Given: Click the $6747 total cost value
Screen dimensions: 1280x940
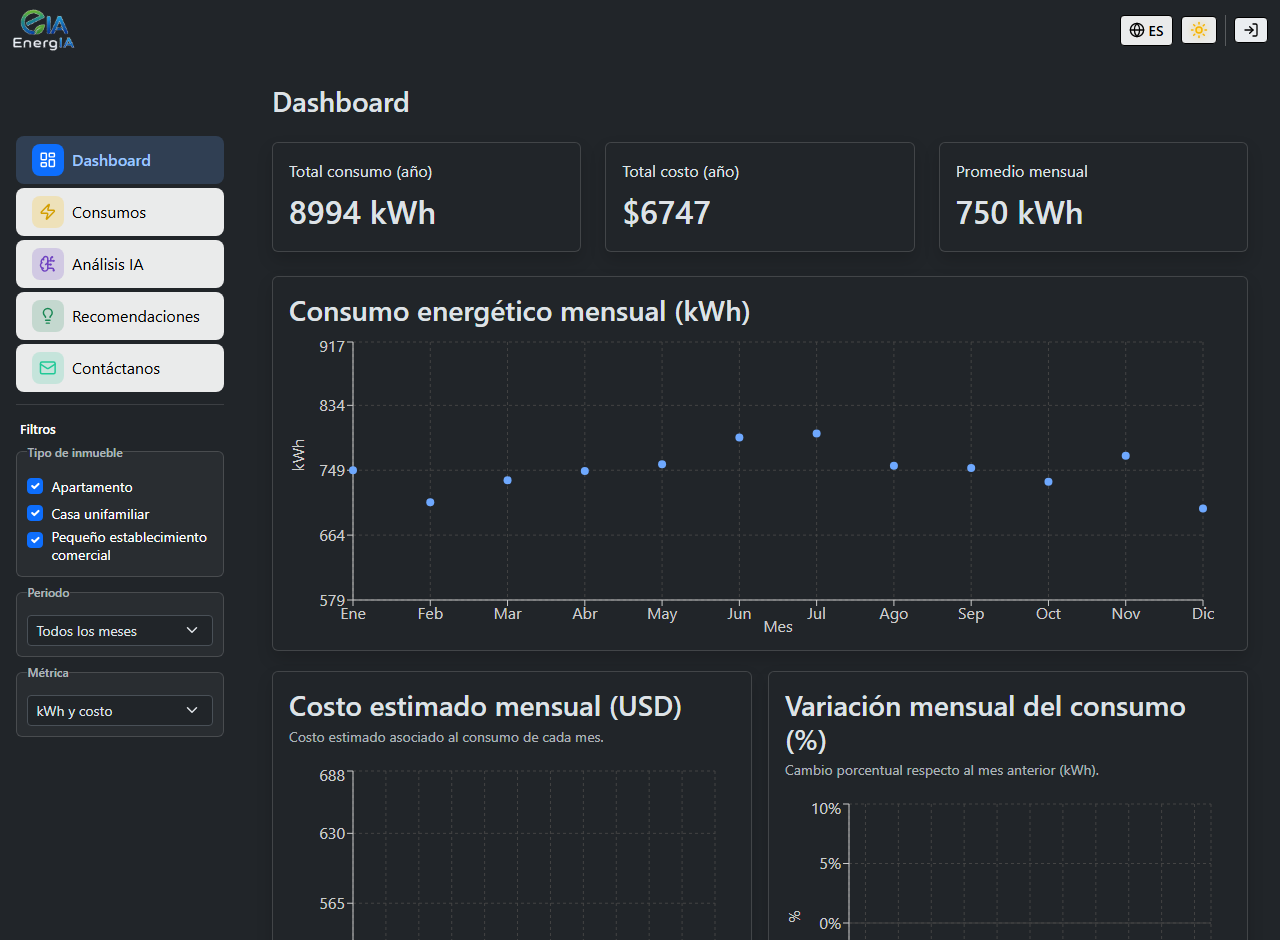Looking at the screenshot, I should pyautogui.click(x=666, y=213).
